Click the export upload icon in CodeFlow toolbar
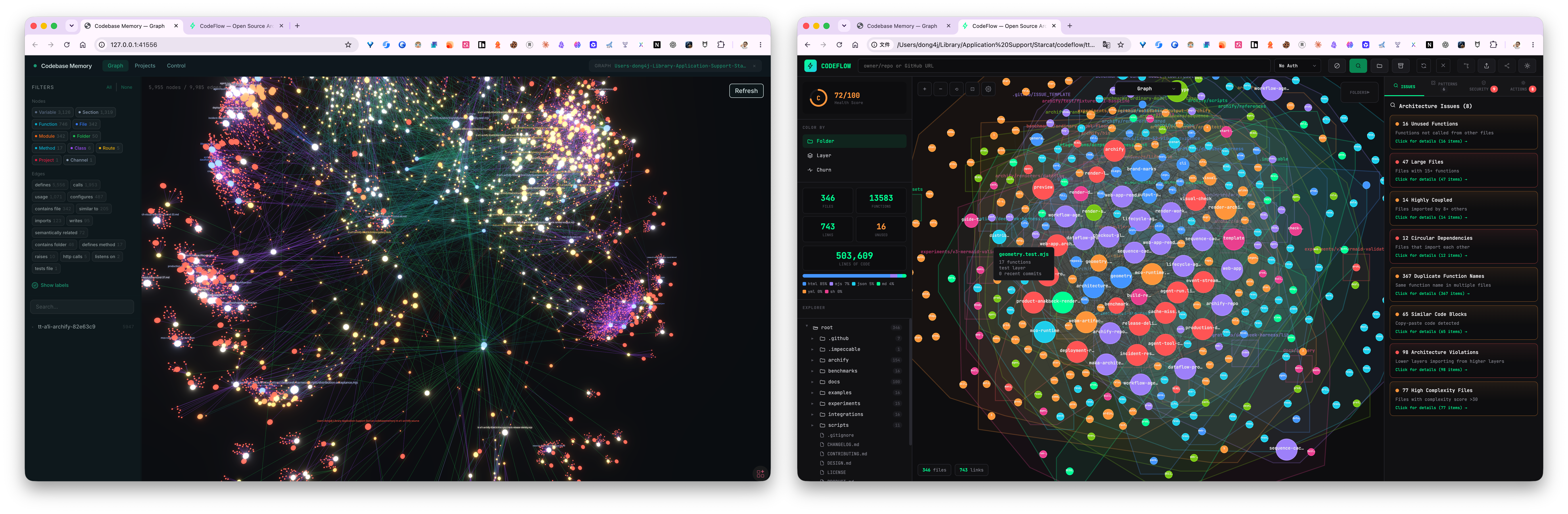Image resolution: width=1568 pixels, height=514 pixels. click(x=1486, y=66)
